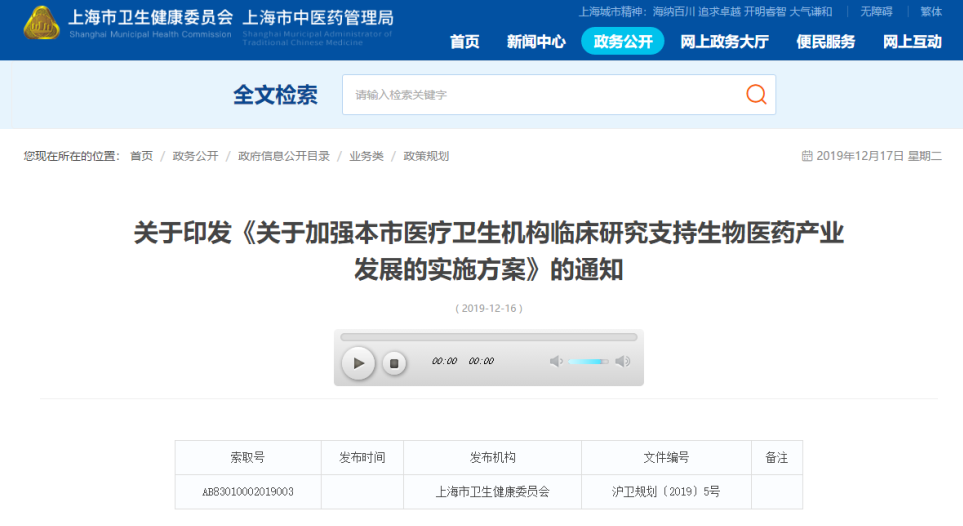
Task: Click the 索取号 table header
Action: point(248,458)
